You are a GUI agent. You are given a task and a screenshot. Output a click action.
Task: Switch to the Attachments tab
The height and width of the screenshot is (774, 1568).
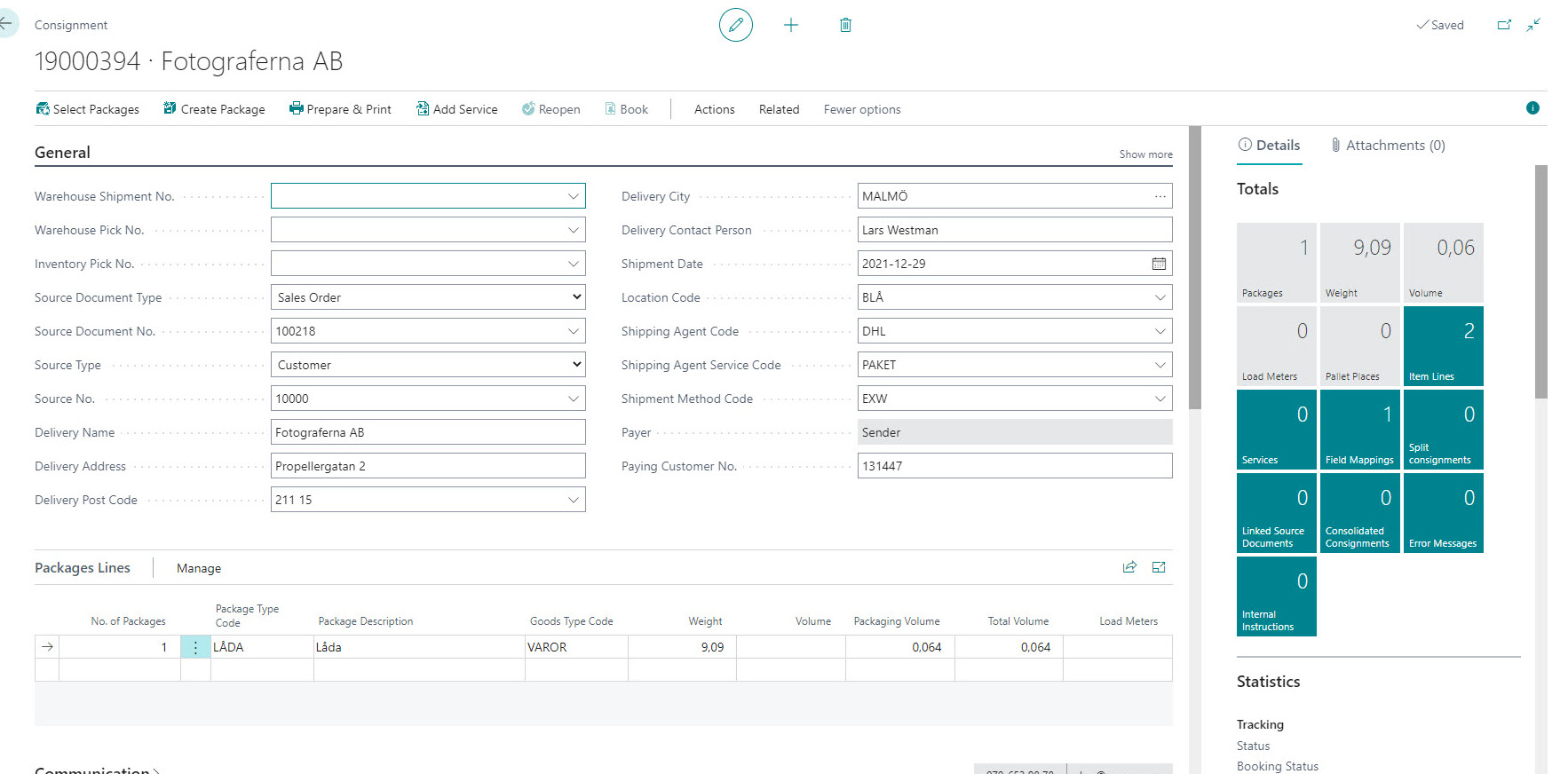pyautogui.click(x=1388, y=146)
